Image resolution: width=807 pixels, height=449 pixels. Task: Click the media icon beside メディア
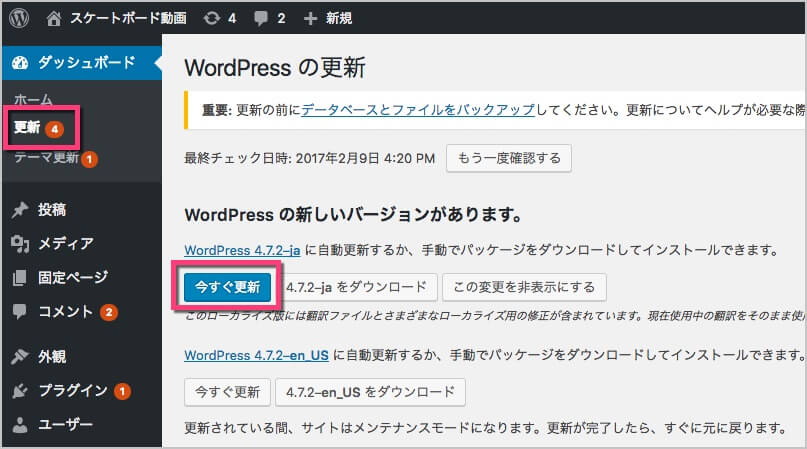point(20,244)
